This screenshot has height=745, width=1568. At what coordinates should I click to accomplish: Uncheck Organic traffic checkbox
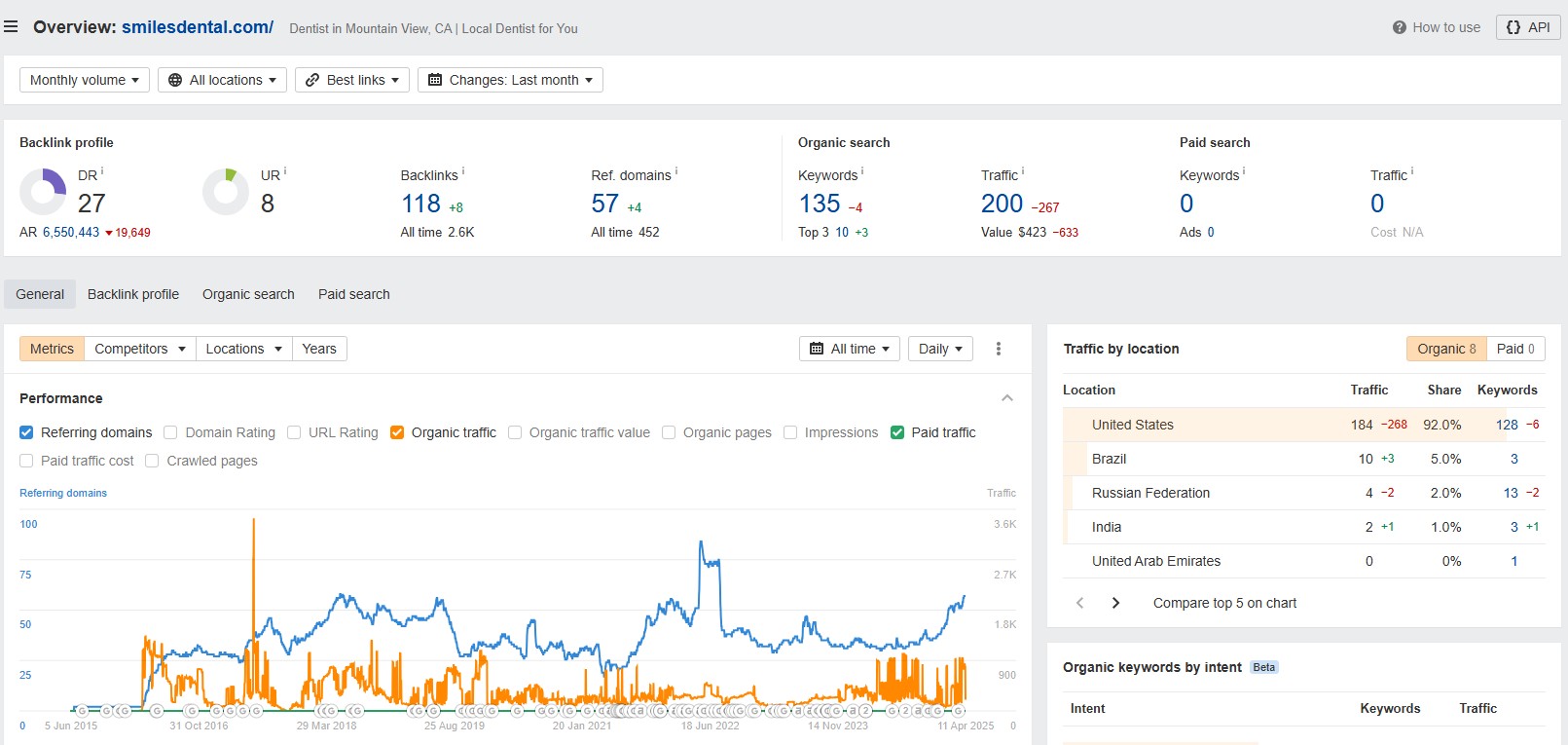click(397, 432)
